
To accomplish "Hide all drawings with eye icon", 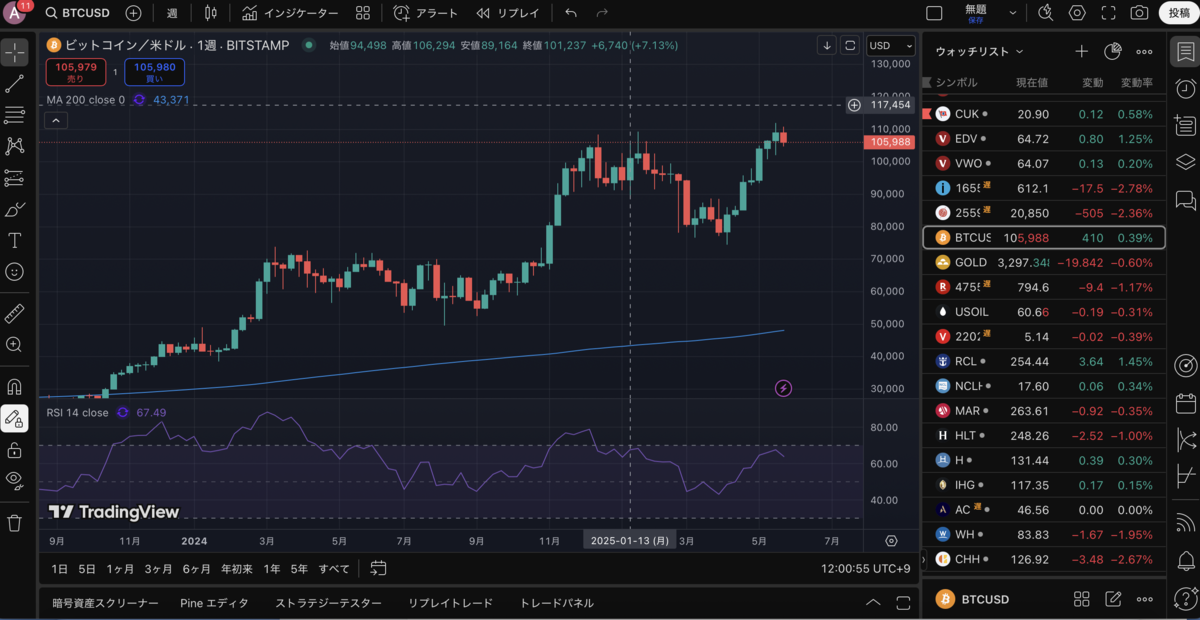I will tap(15, 479).
